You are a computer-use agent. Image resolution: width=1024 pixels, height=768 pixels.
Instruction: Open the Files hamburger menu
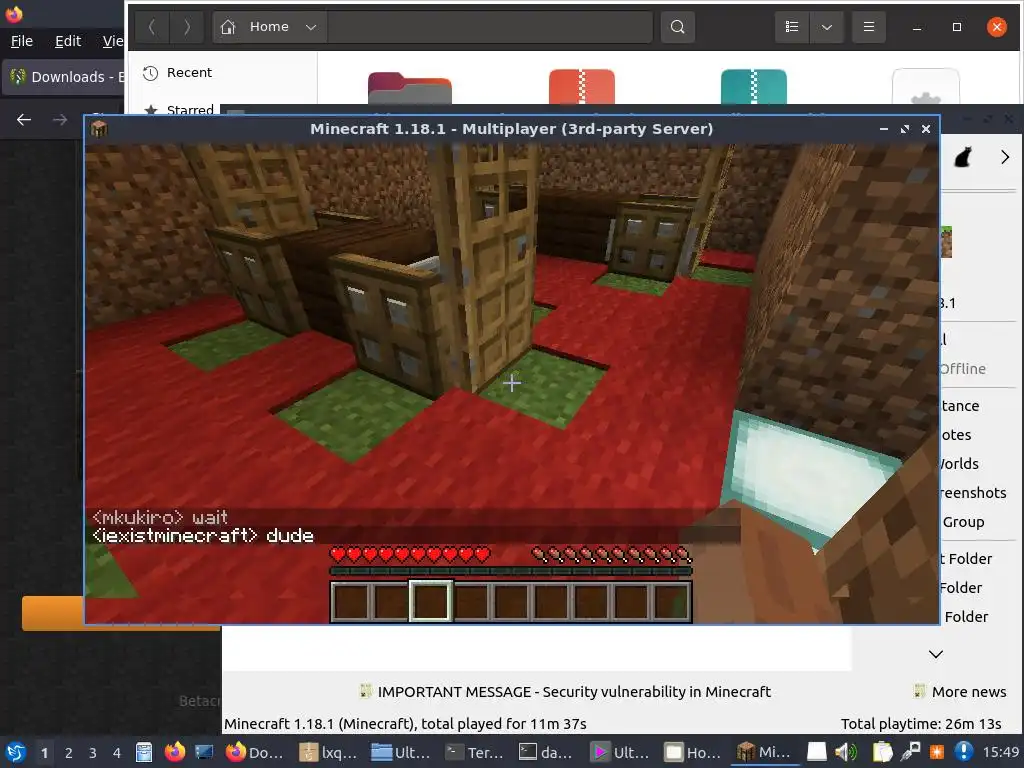[869, 27]
